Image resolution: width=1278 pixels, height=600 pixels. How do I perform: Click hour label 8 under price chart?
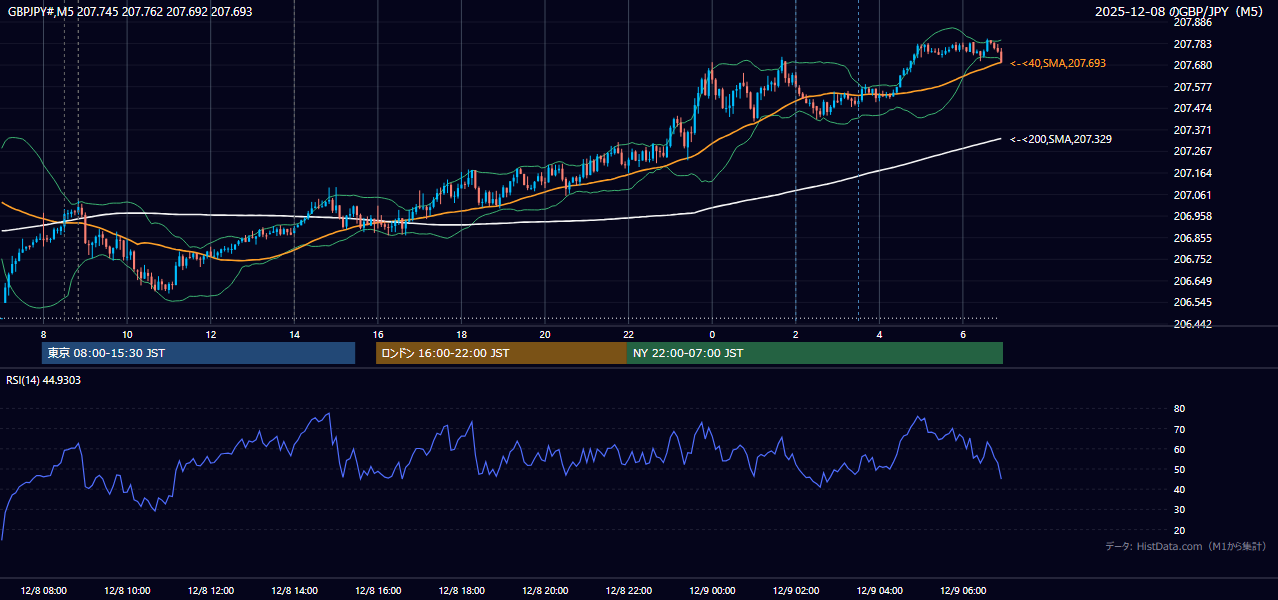(44, 334)
